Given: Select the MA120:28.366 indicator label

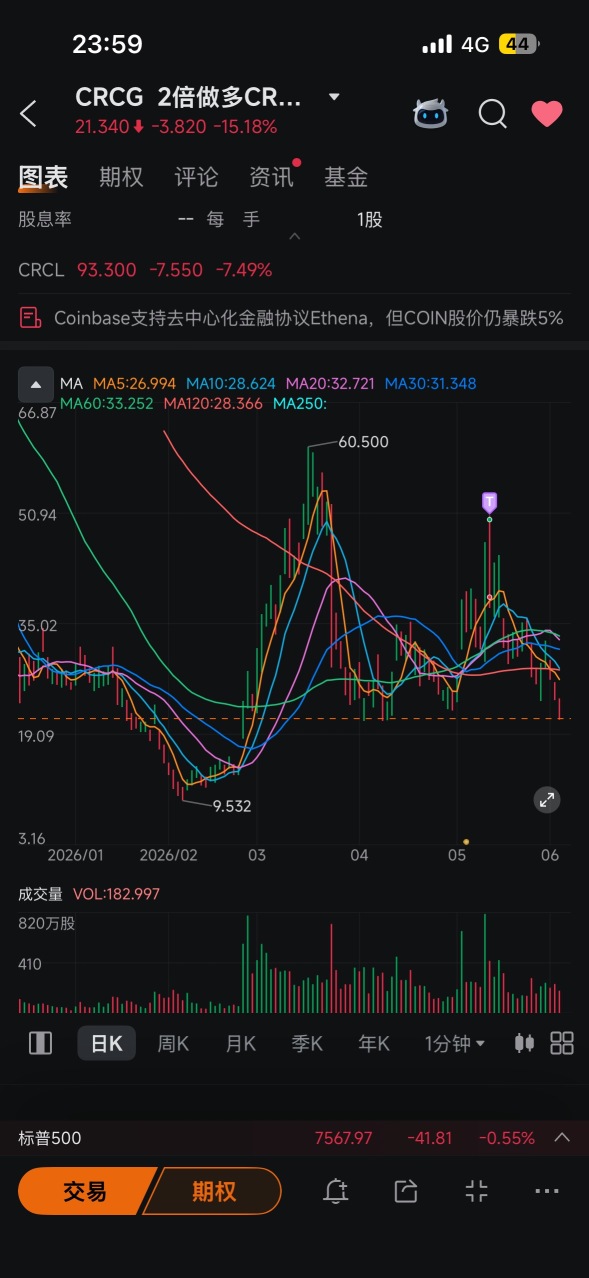Looking at the screenshot, I should click(213, 403).
